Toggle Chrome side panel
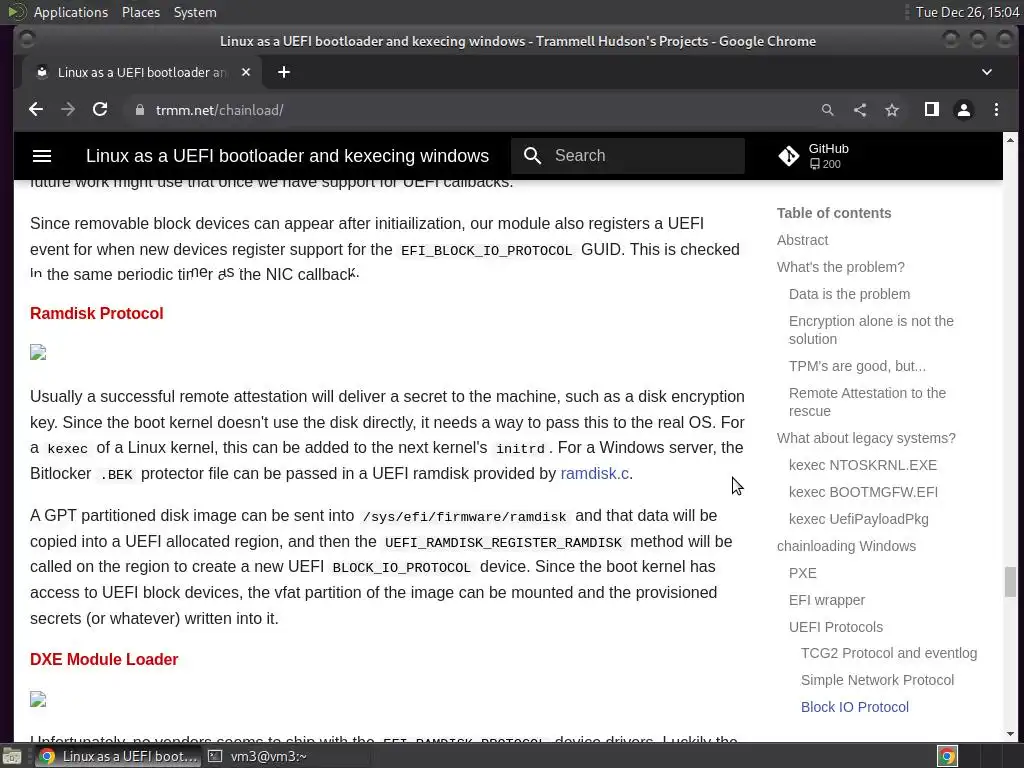The height and width of the screenshot is (768, 1024). pos(932,110)
